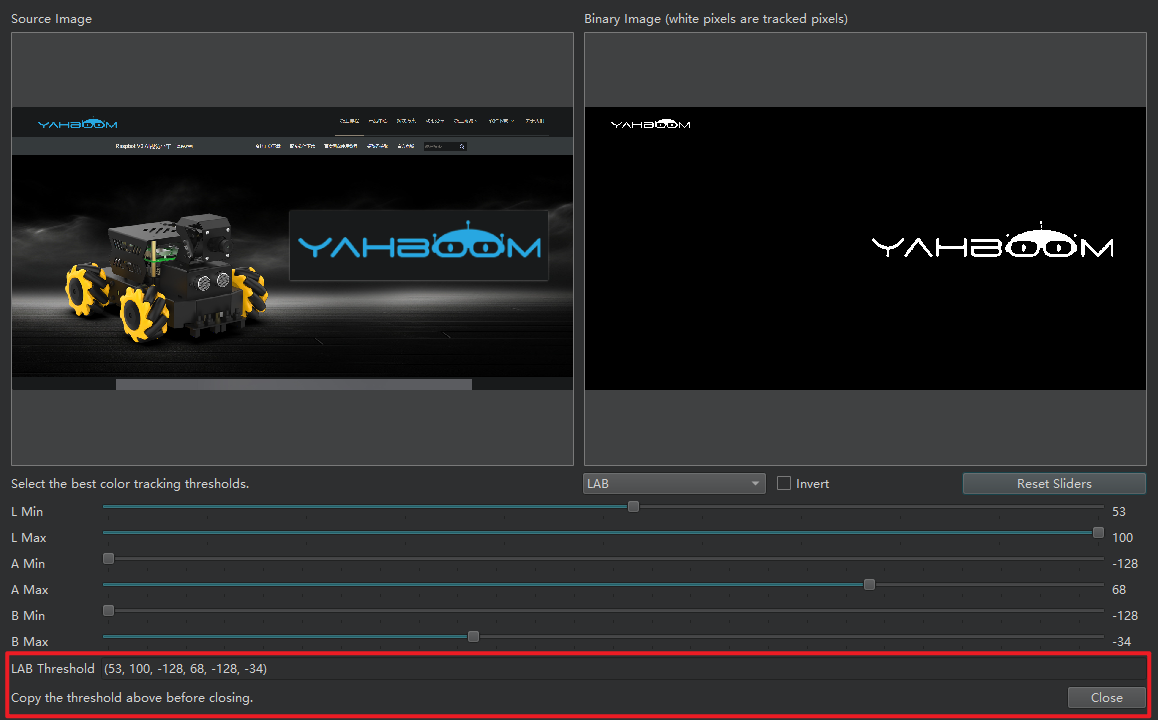This screenshot has width=1158, height=720.
Task: Open the LAB color space dropdown
Action: [x=674, y=484]
